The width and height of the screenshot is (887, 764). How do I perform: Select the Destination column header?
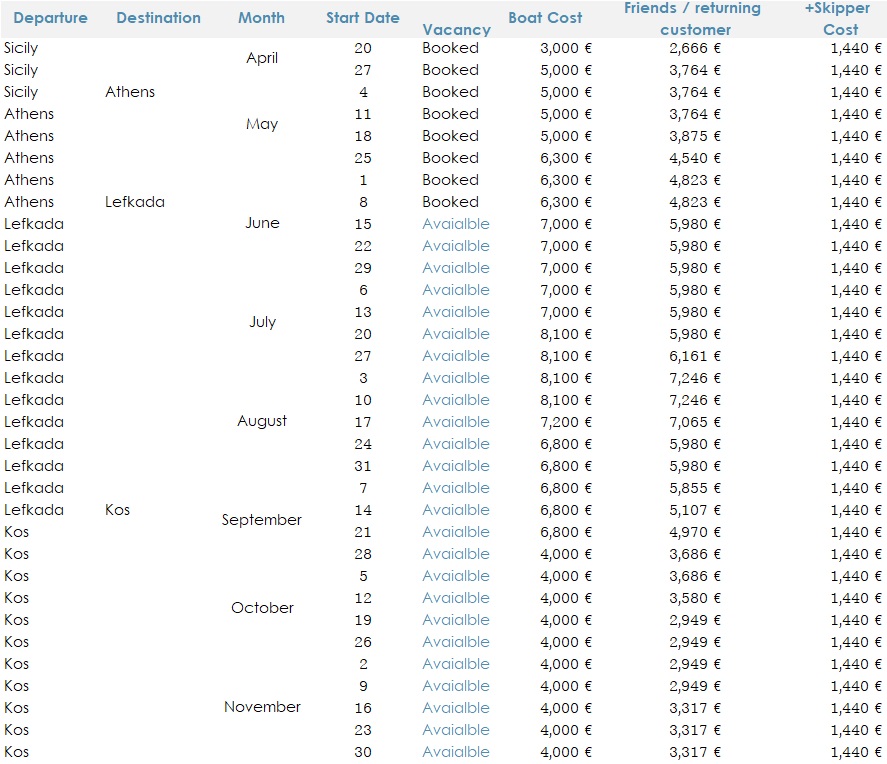coord(158,18)
